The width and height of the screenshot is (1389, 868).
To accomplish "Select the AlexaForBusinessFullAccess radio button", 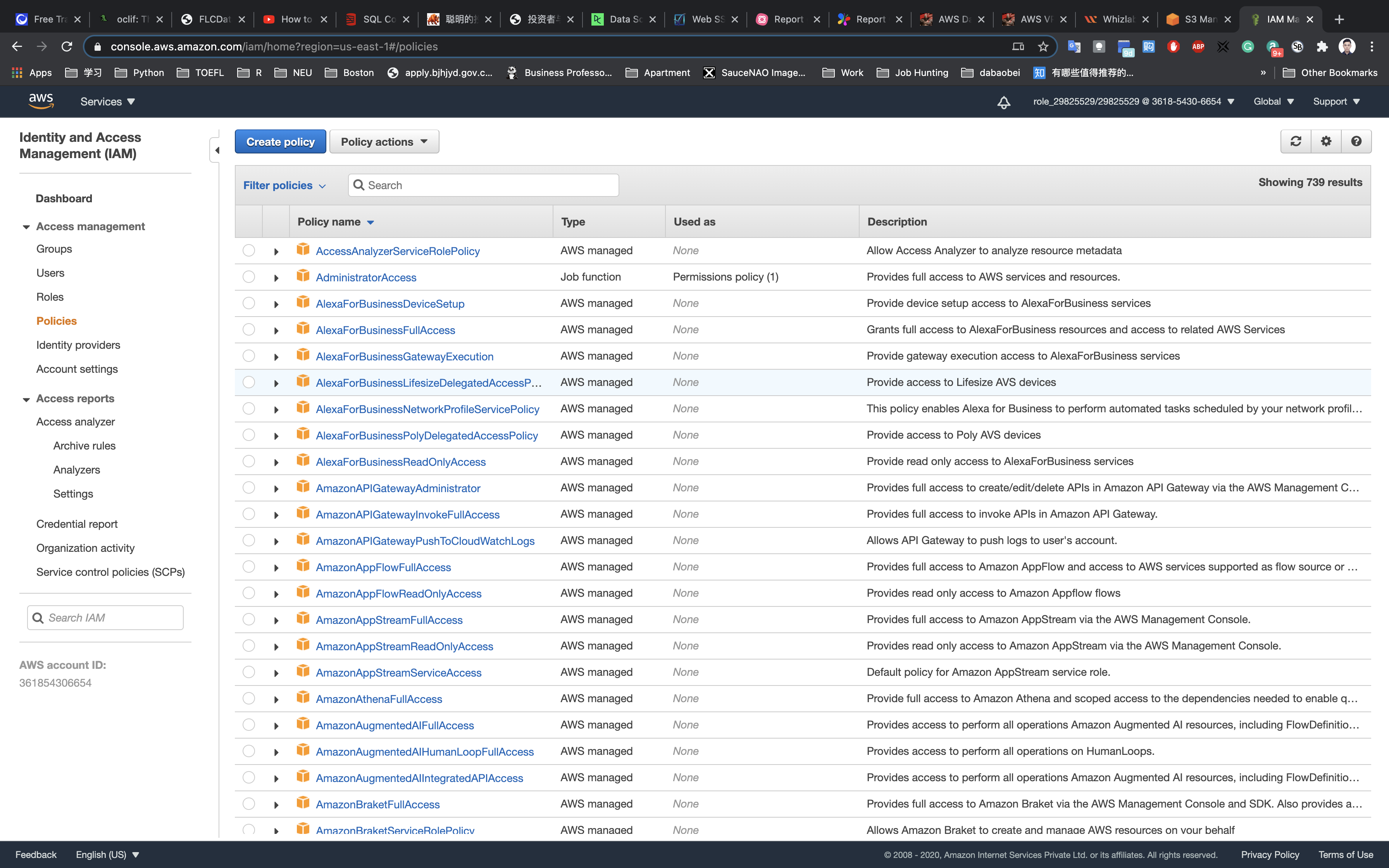I will [248, 329].
